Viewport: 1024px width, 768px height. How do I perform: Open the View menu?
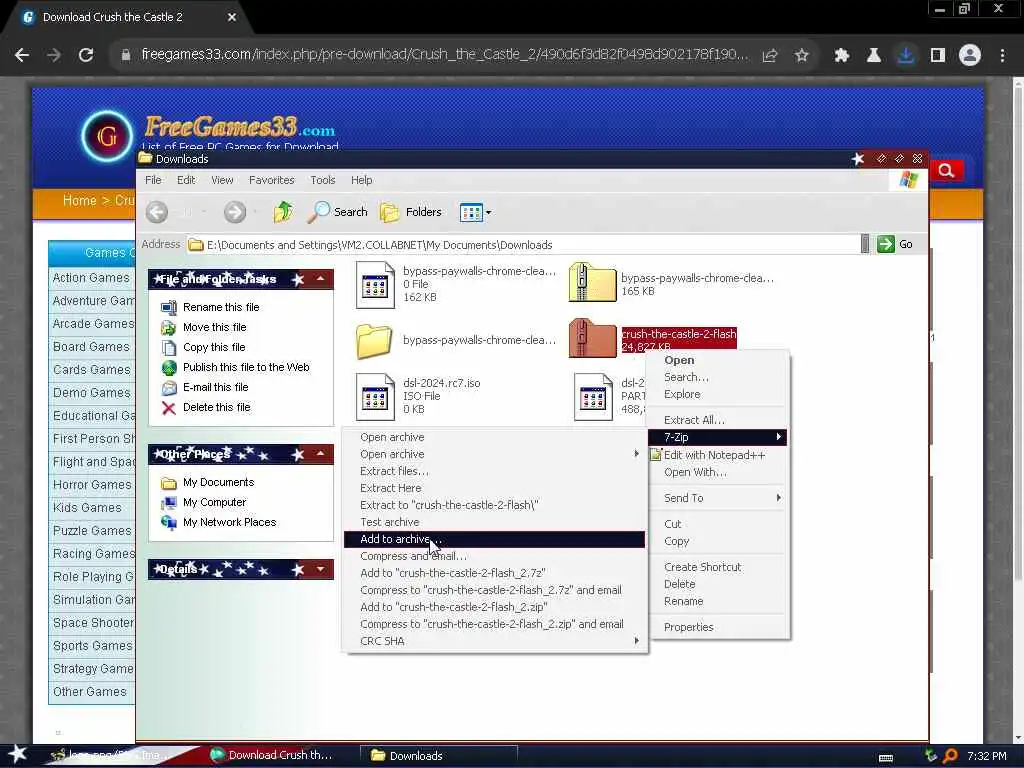[222, 180]
